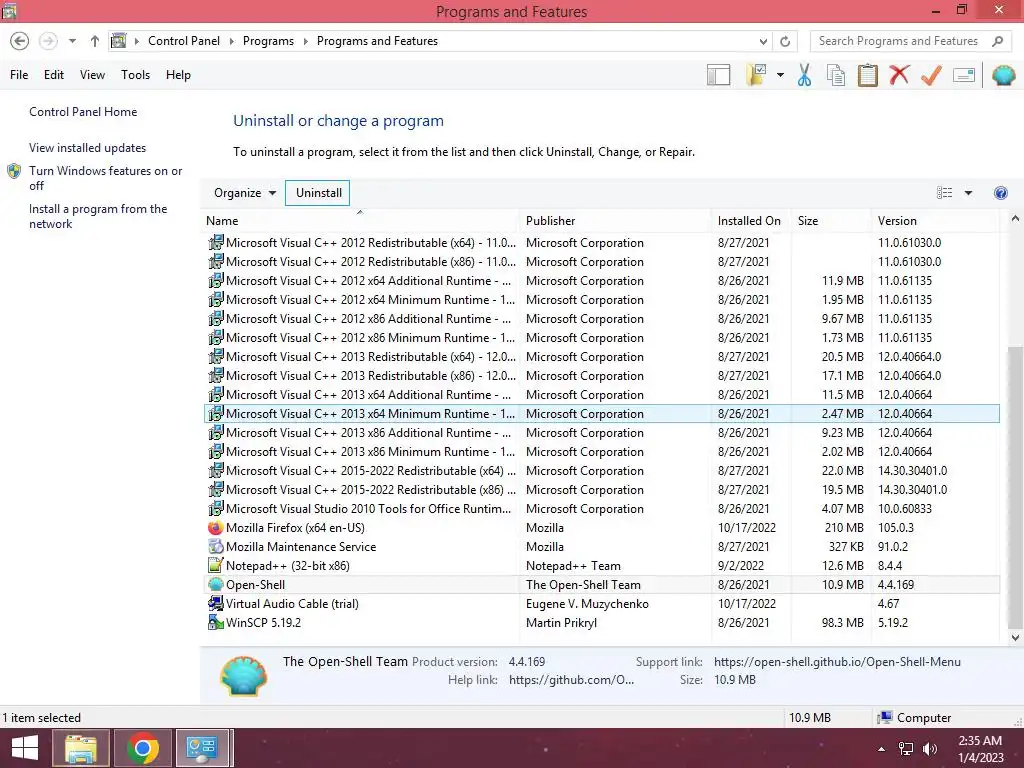Click the orange checkmark Properties icon
The height and width of the screenshot is (768, 1024).
tap(931, 75)
